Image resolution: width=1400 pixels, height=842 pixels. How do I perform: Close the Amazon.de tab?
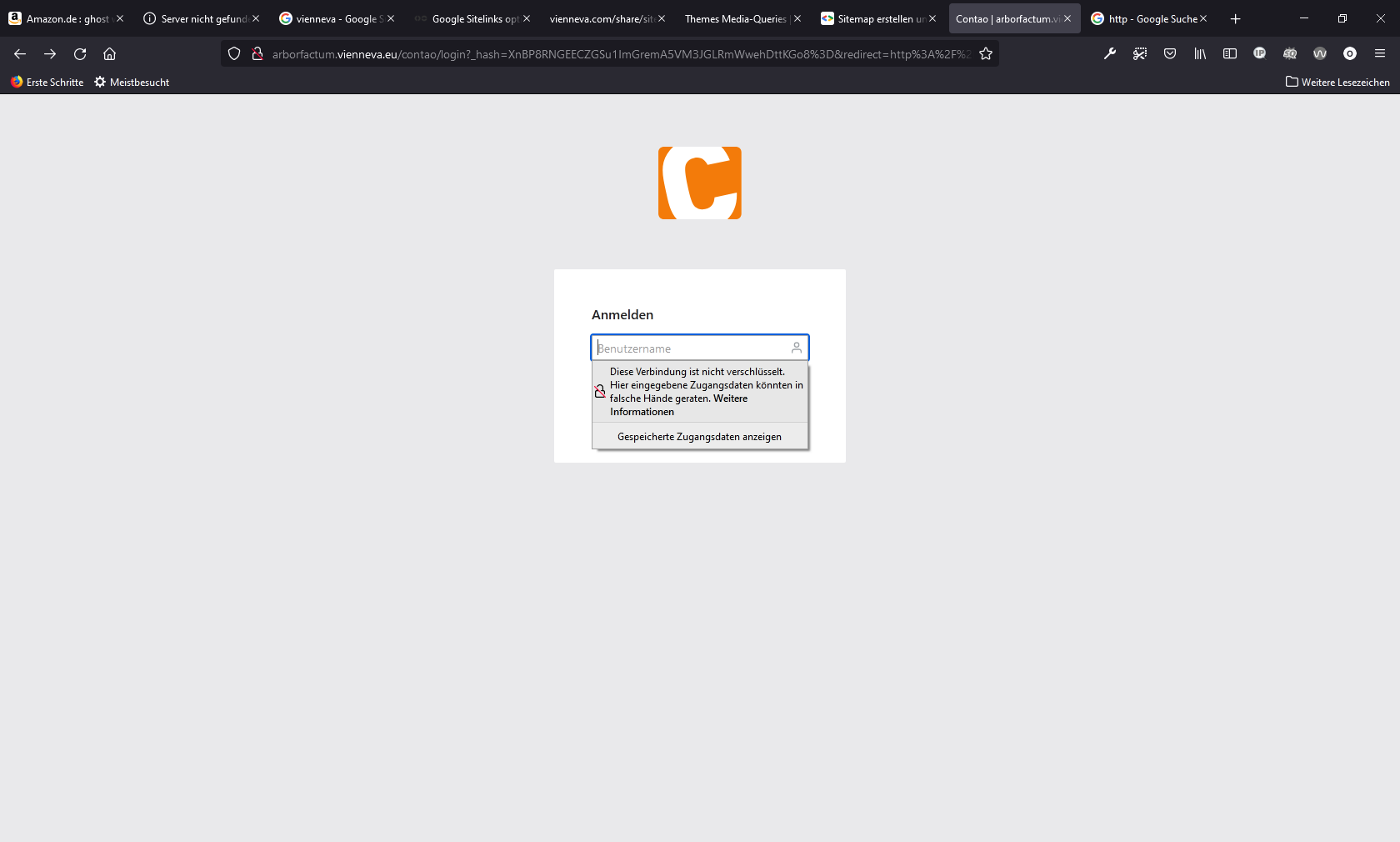[x=120, y=18]
